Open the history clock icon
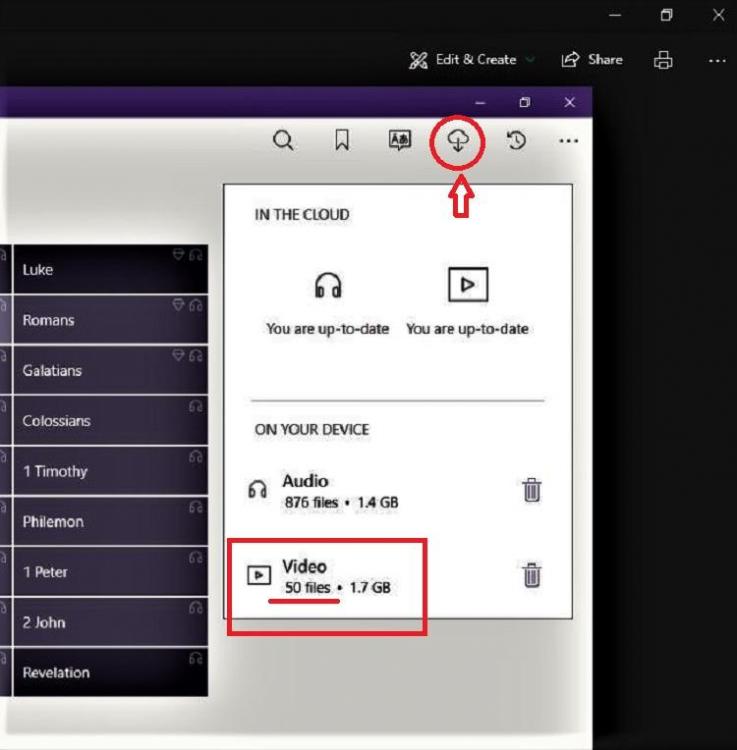 (x=516, y=141)
